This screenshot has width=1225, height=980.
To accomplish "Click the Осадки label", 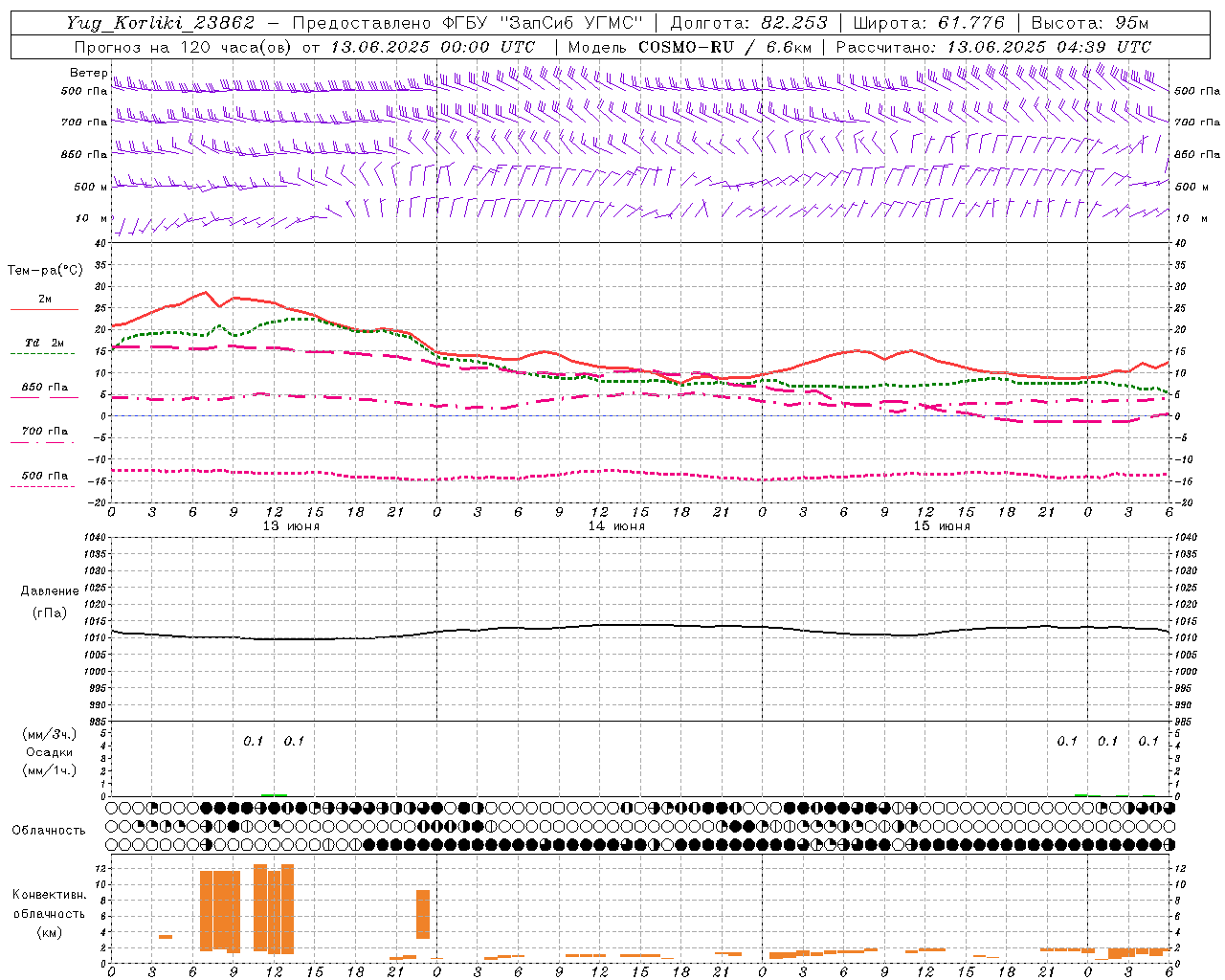I will (50, 752).
